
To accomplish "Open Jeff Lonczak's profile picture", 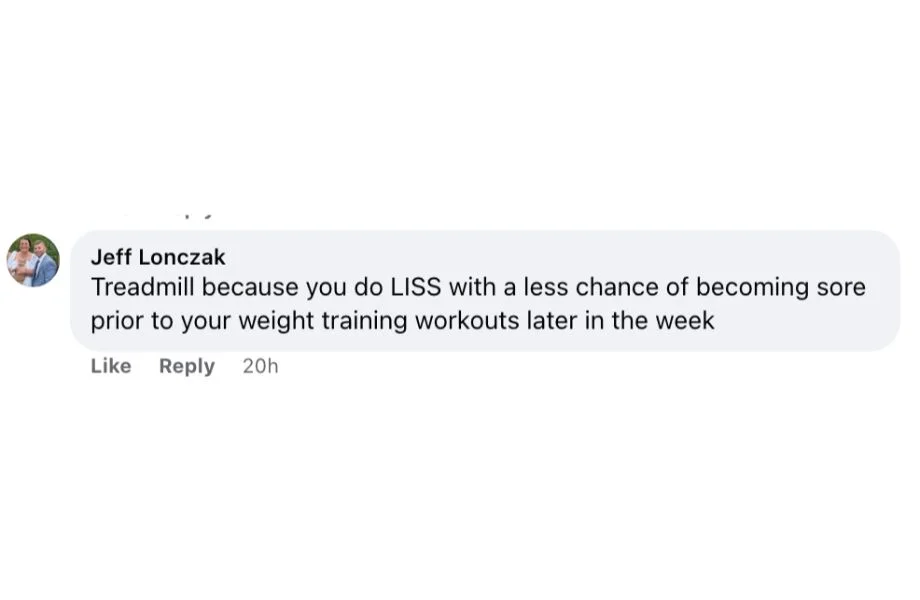I will click(x=33, y=261).
